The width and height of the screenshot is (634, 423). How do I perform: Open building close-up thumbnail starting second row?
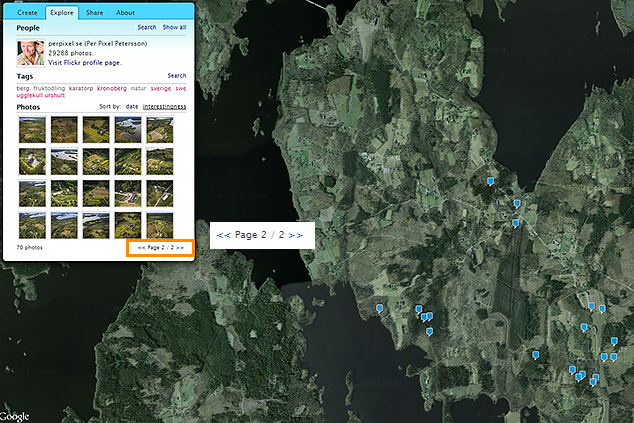[x=32, y=161]
